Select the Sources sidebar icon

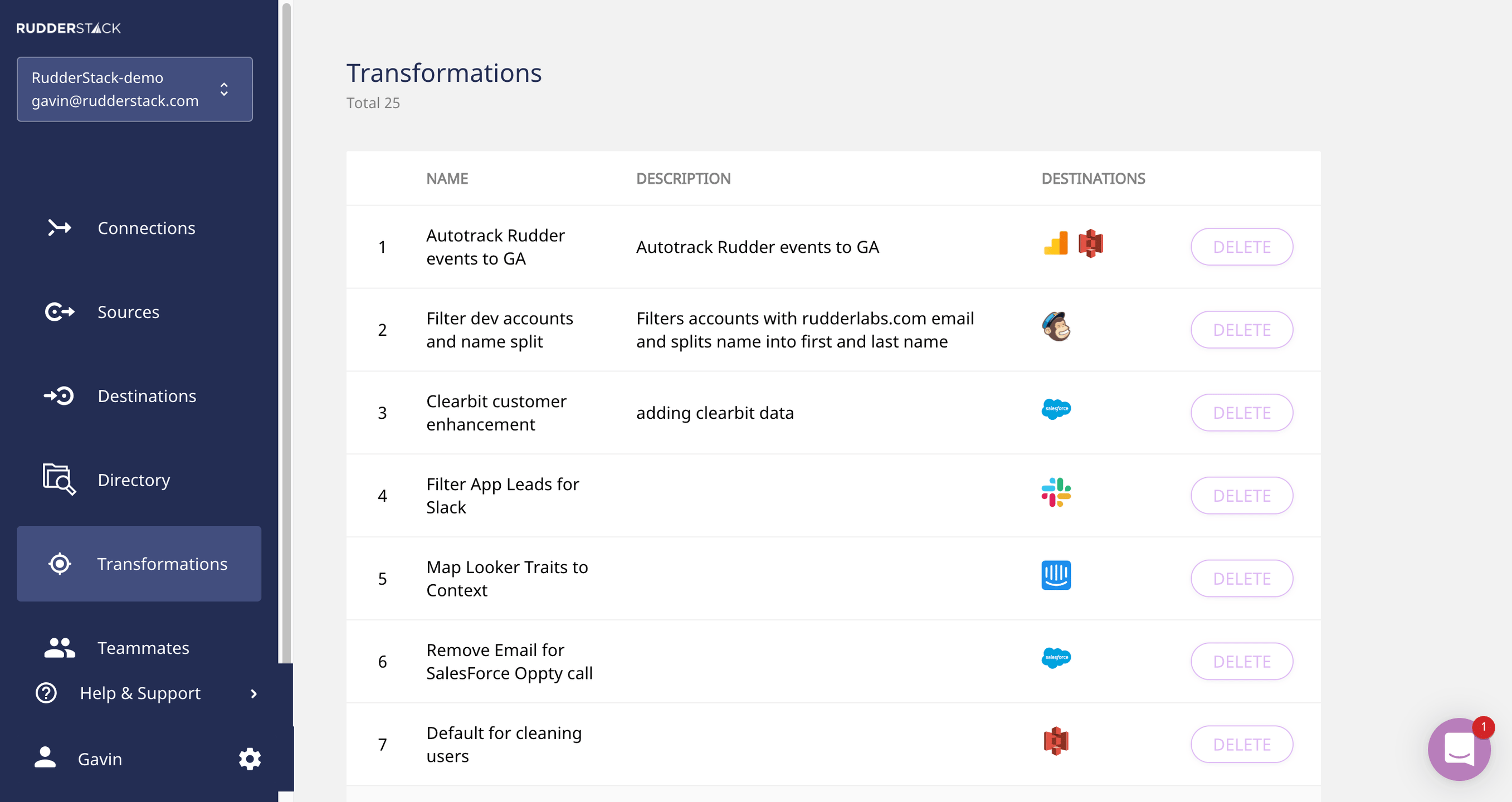(59, 311)
